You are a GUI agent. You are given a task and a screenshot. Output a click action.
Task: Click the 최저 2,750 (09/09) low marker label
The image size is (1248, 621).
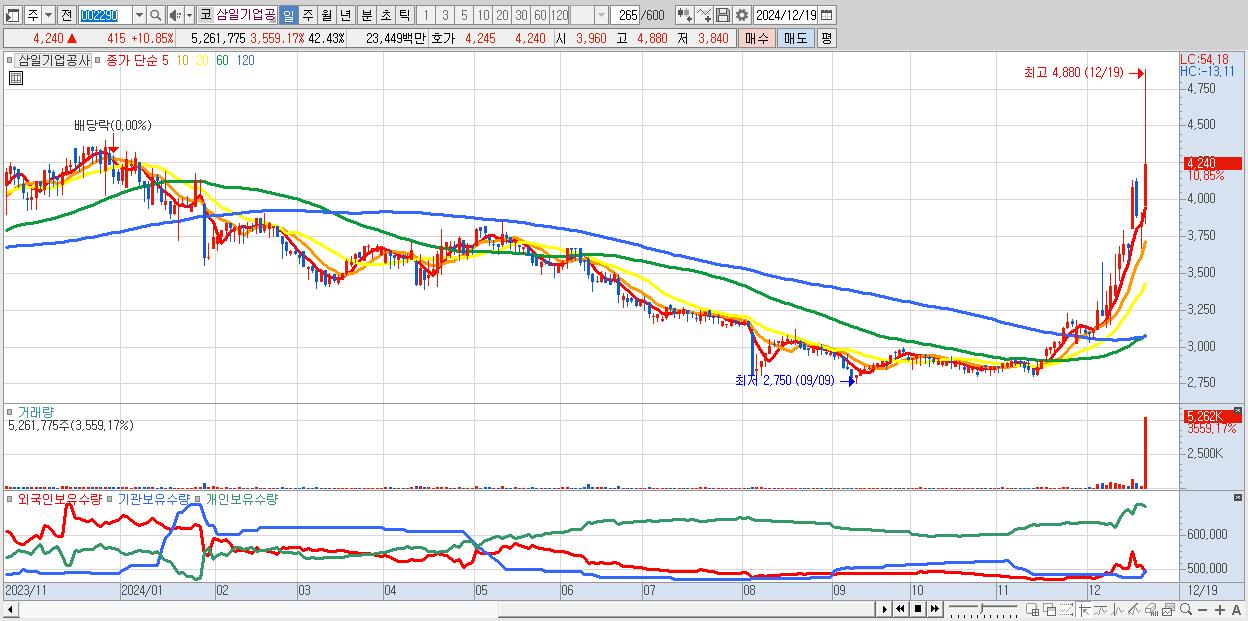click(x=784, y=380)
